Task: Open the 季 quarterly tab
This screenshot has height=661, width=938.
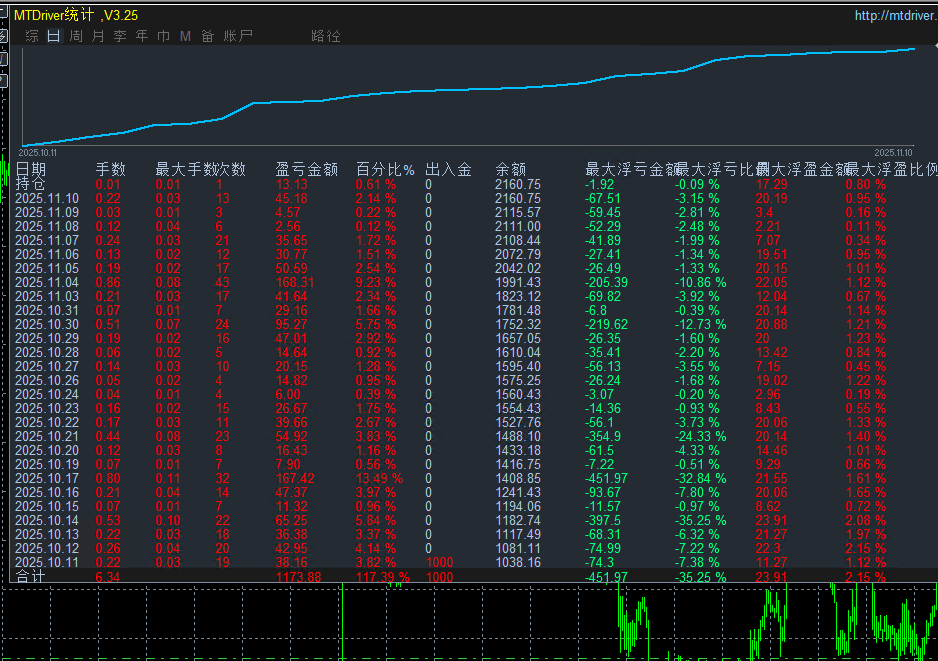Action: click(x=120, y=36)
